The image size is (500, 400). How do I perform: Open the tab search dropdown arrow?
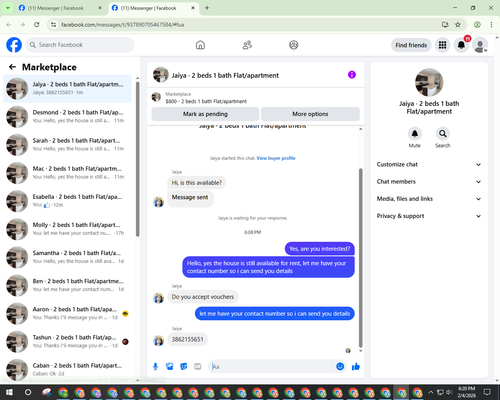tap(8, 8)
